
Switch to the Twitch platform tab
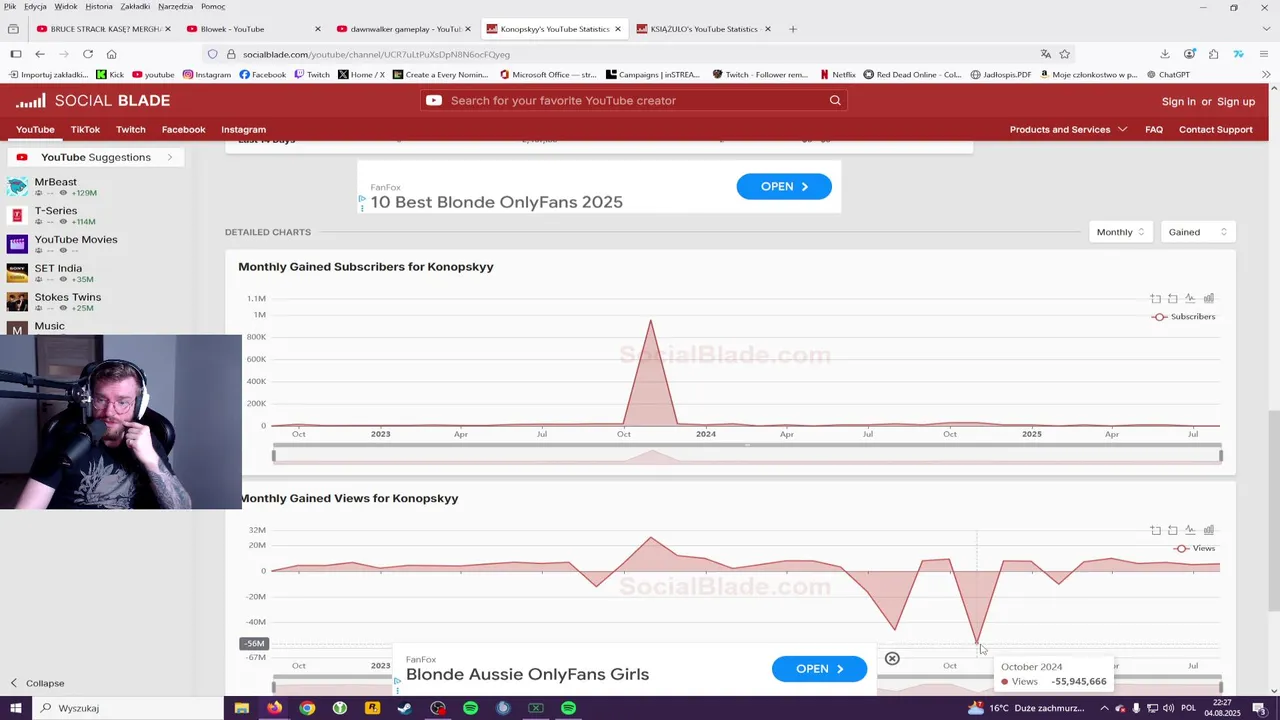point(130,129)
